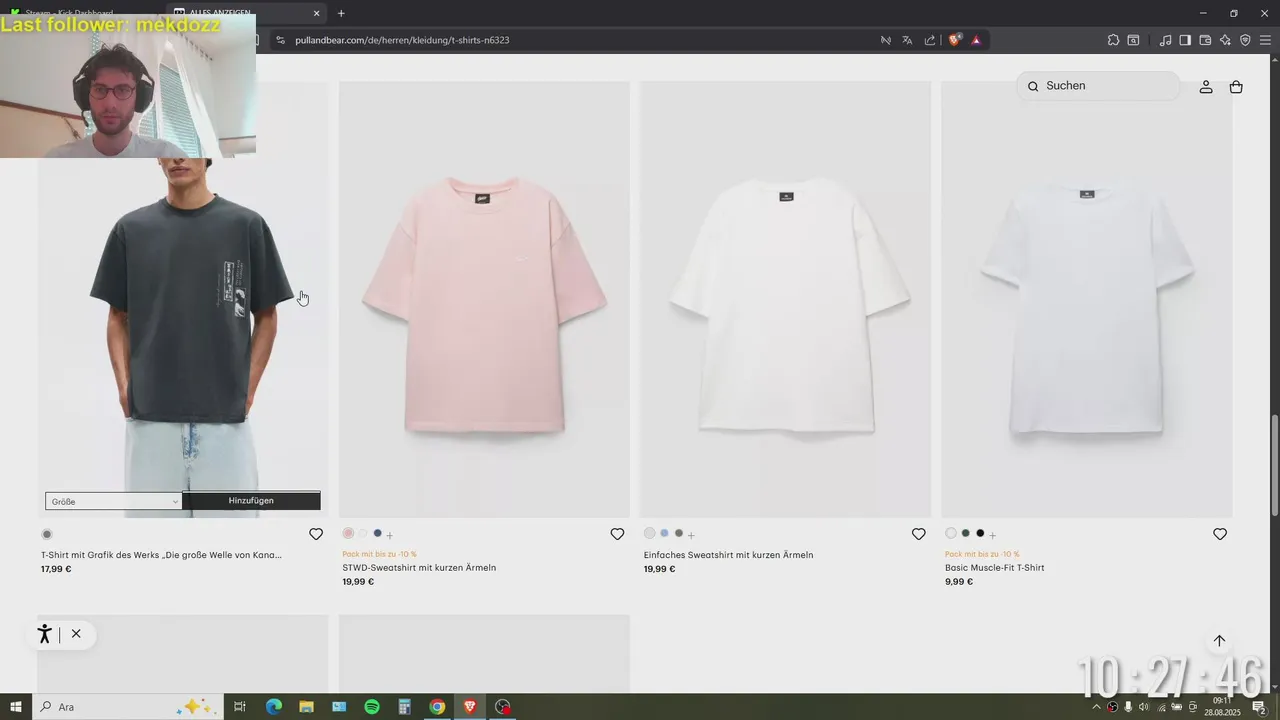Open the Einfaches Sweatshirt mit kurzen Ärmeln link
The width and height of the screenshot is (1280, 720).
[x=728, y=555]
